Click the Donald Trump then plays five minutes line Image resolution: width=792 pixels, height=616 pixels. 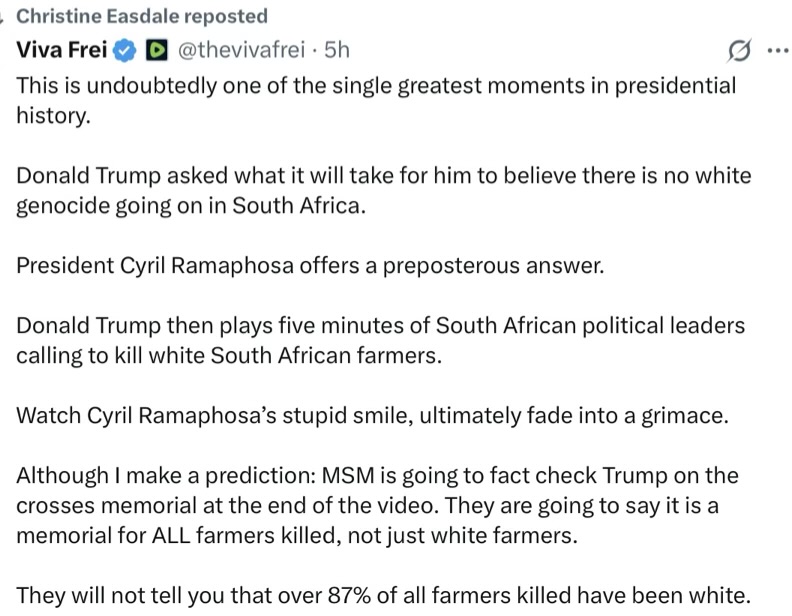380,326
